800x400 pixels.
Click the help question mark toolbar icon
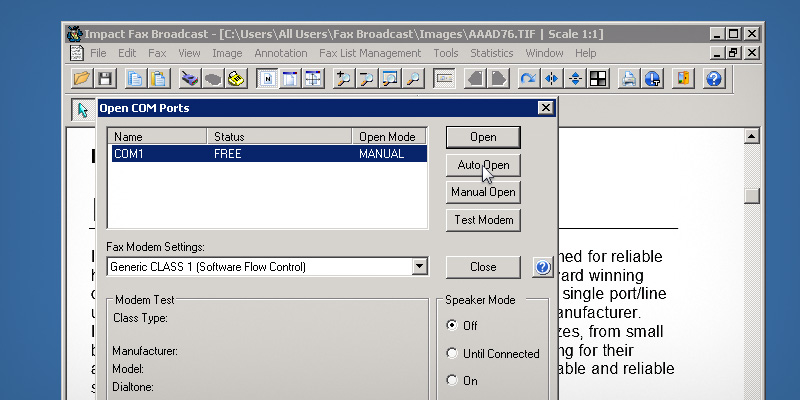tap(713, 78)
